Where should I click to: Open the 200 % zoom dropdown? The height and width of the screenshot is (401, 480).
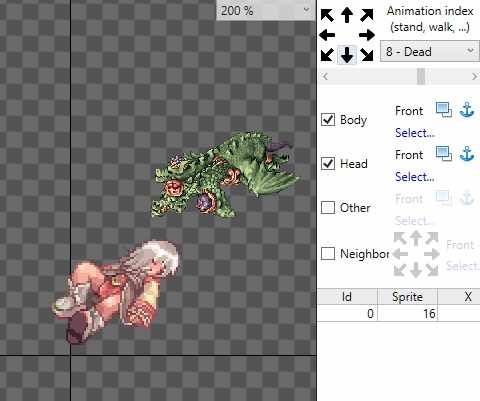click(266, 10)
